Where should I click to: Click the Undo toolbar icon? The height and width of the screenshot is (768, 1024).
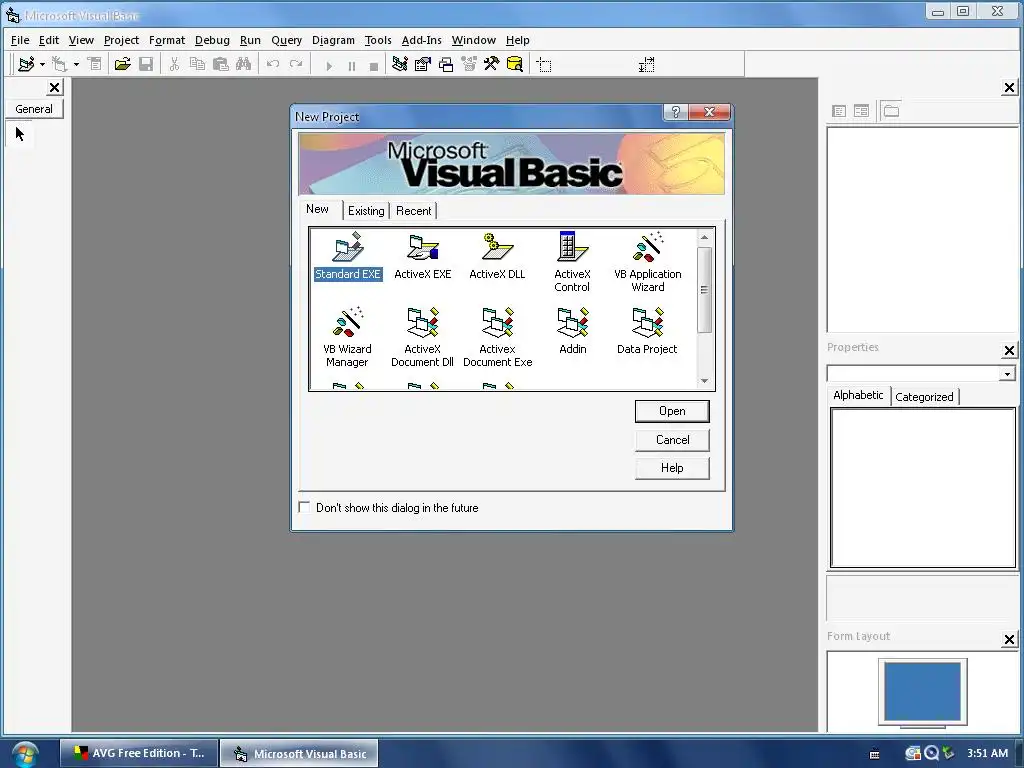tap(273, 64)
